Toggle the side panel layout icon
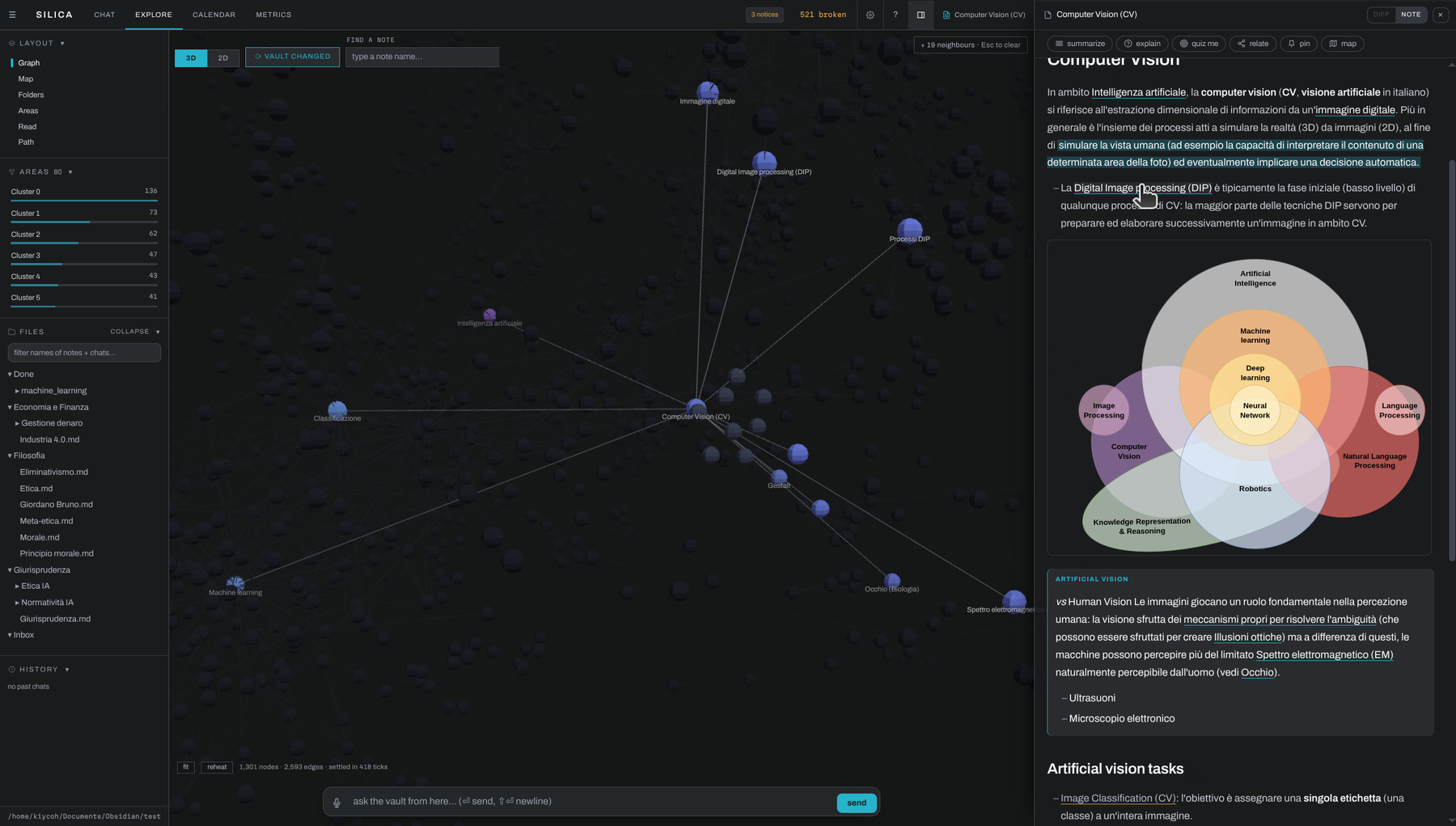1456x826 pixels. tap(921, 15)
